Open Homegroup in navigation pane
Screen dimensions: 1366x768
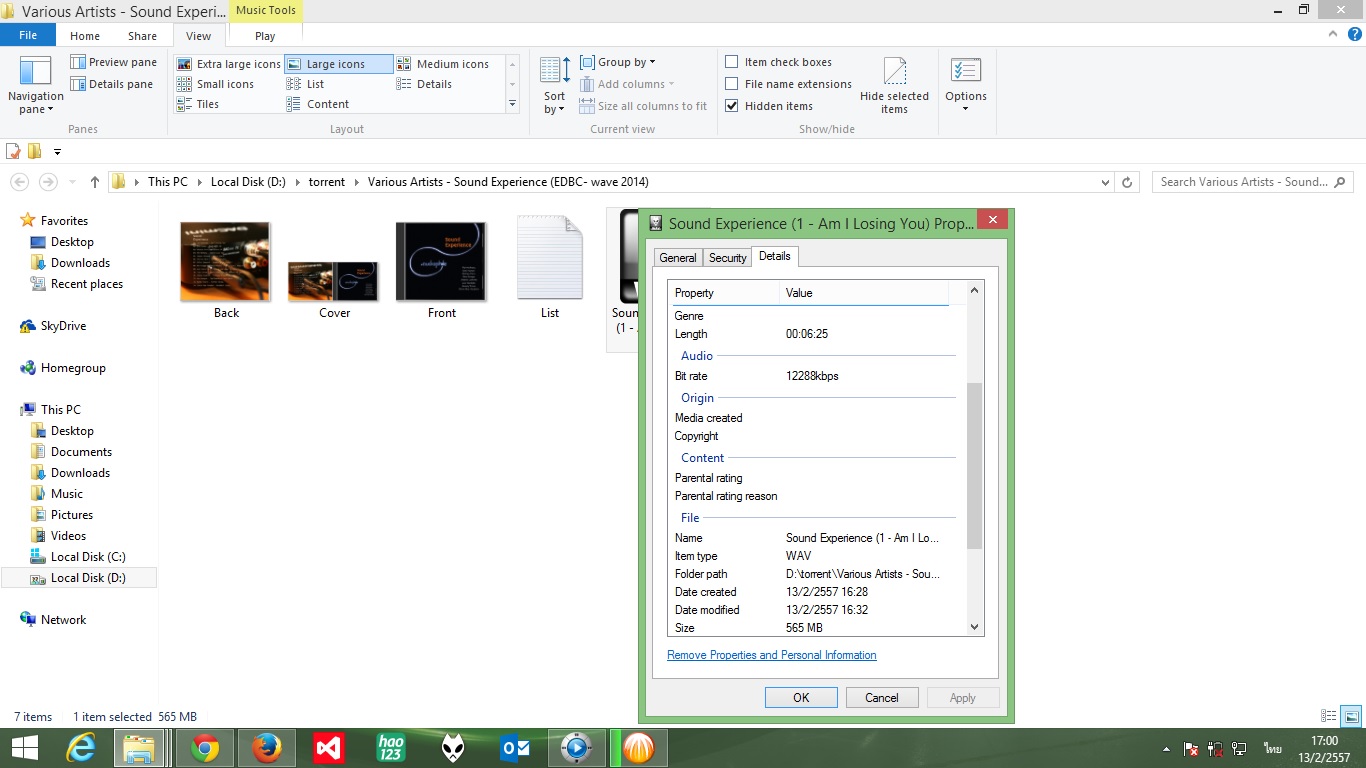73,368
